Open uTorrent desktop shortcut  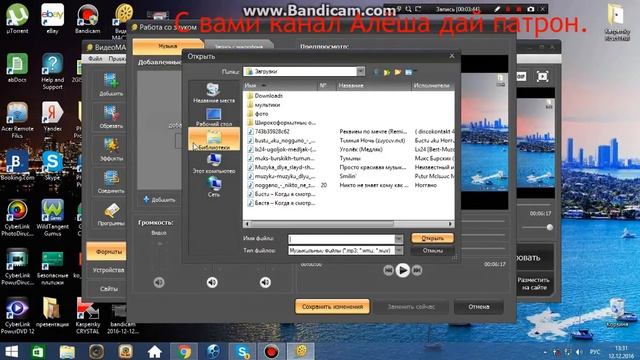tap(17, 18)
